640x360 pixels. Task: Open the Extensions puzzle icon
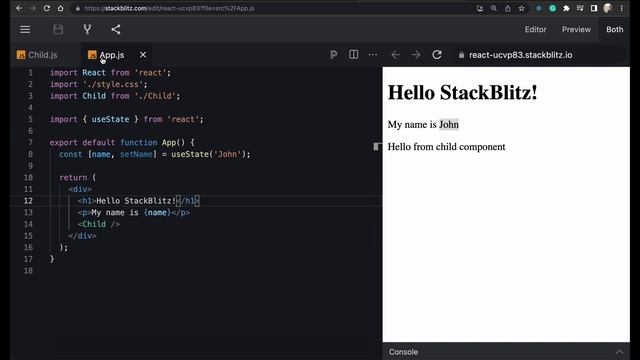(566, 8)
